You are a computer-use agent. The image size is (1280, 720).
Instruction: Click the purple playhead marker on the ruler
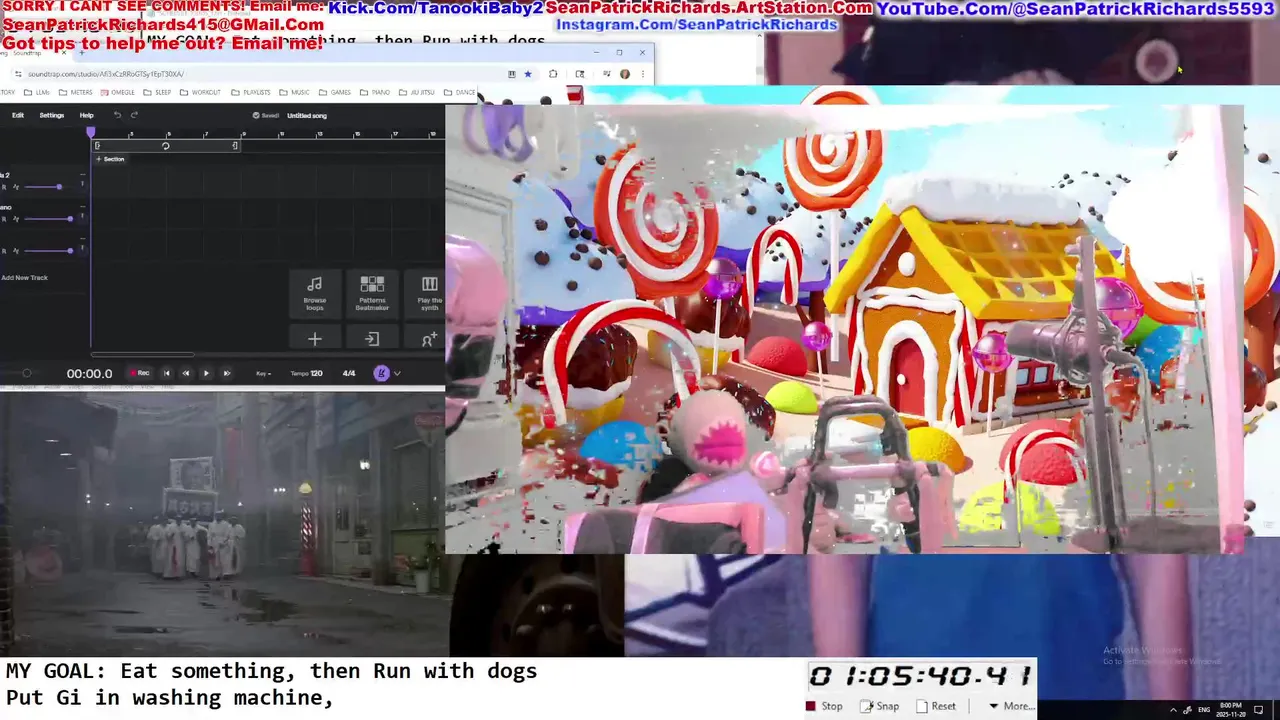(91, 133)
